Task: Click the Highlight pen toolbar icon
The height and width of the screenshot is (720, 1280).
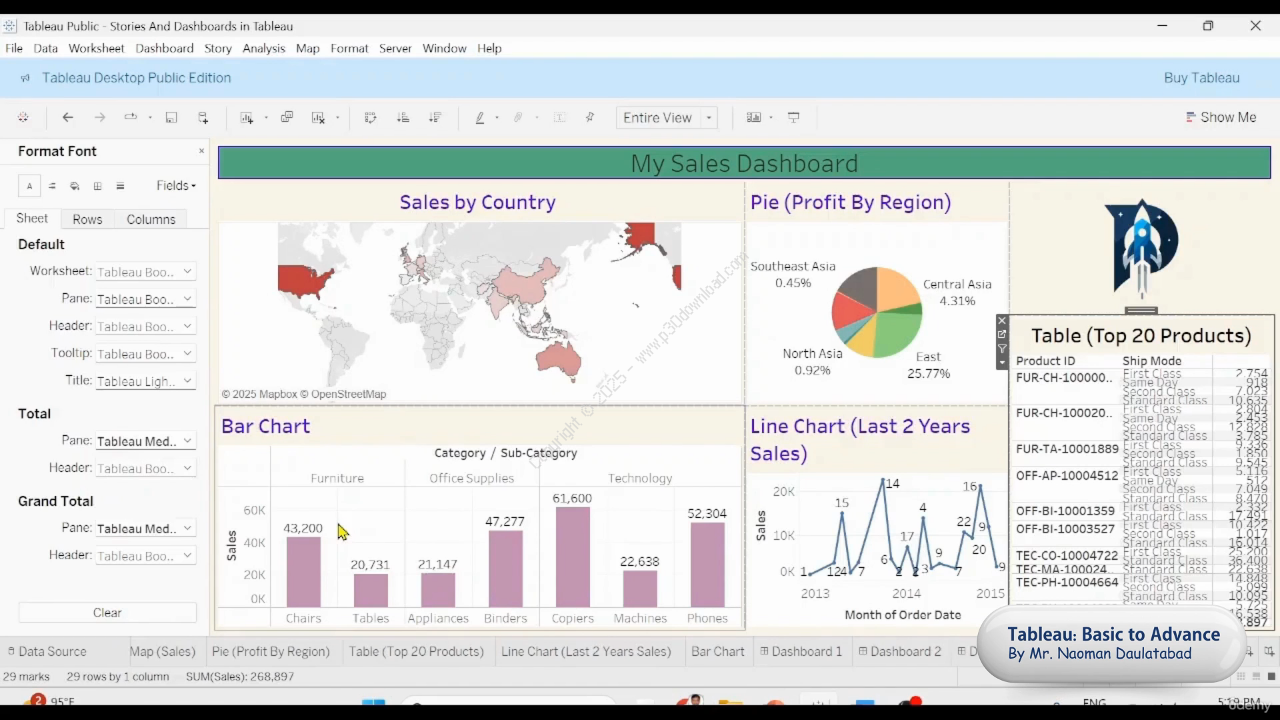Action: click(x=480, y=118)
